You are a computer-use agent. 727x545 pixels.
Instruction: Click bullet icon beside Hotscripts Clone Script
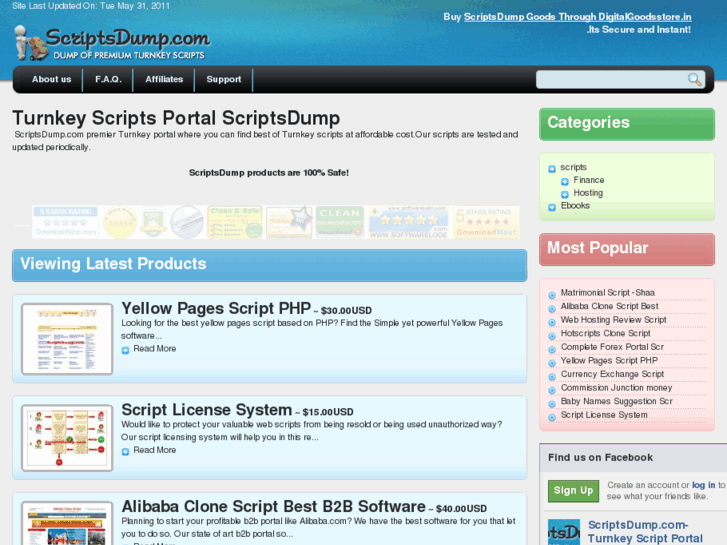(x=552, y=336)
